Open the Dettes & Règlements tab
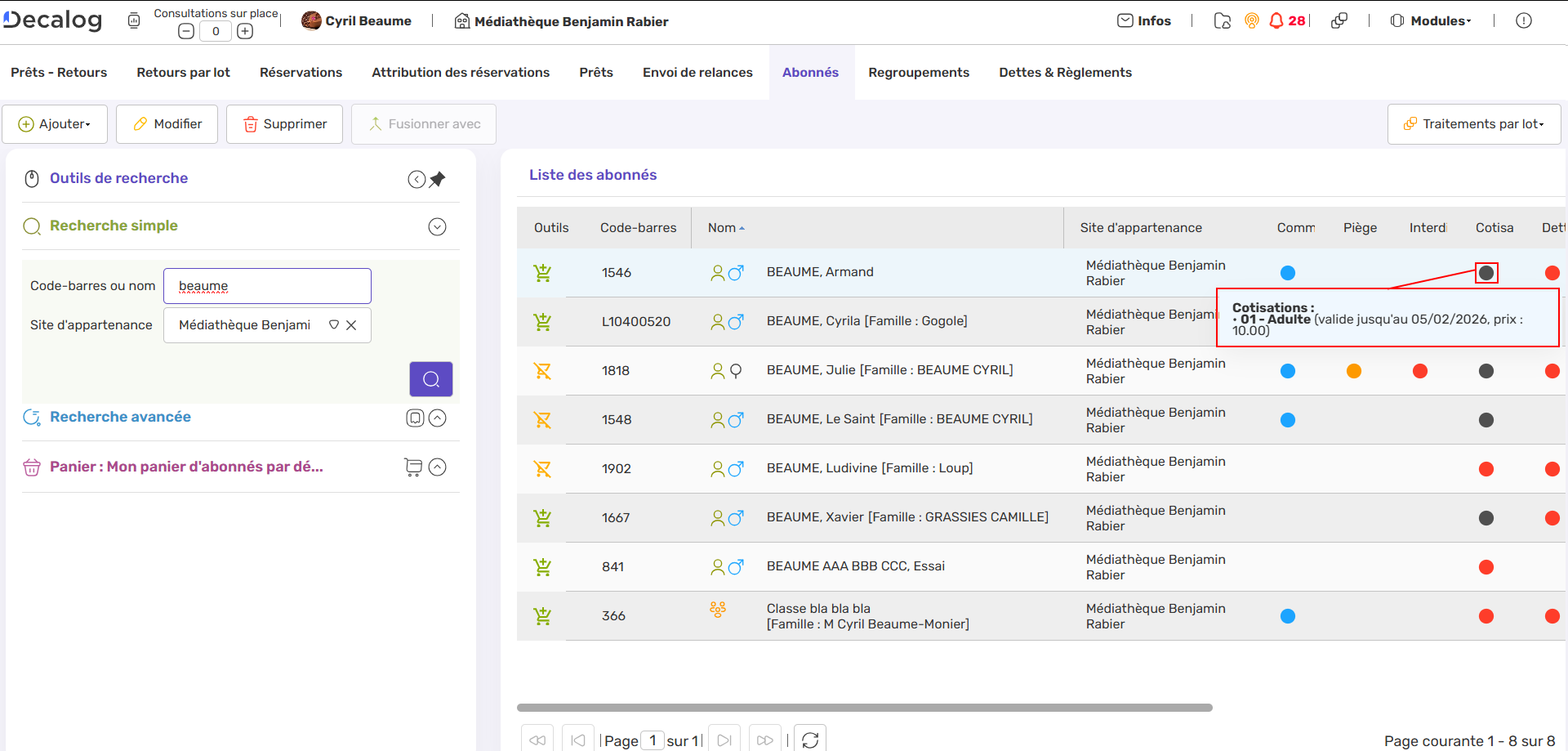Screen dimensions: 1568x751 point(1065,73)
